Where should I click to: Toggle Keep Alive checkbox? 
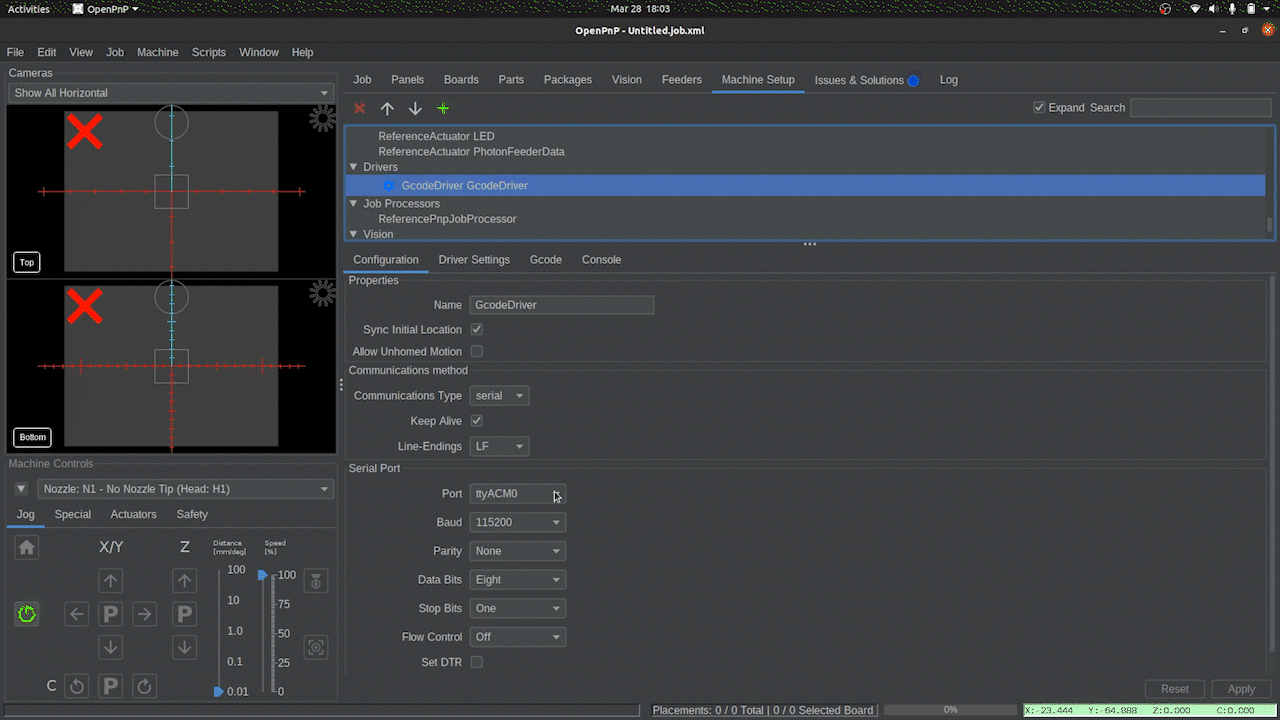click(477, 421)
